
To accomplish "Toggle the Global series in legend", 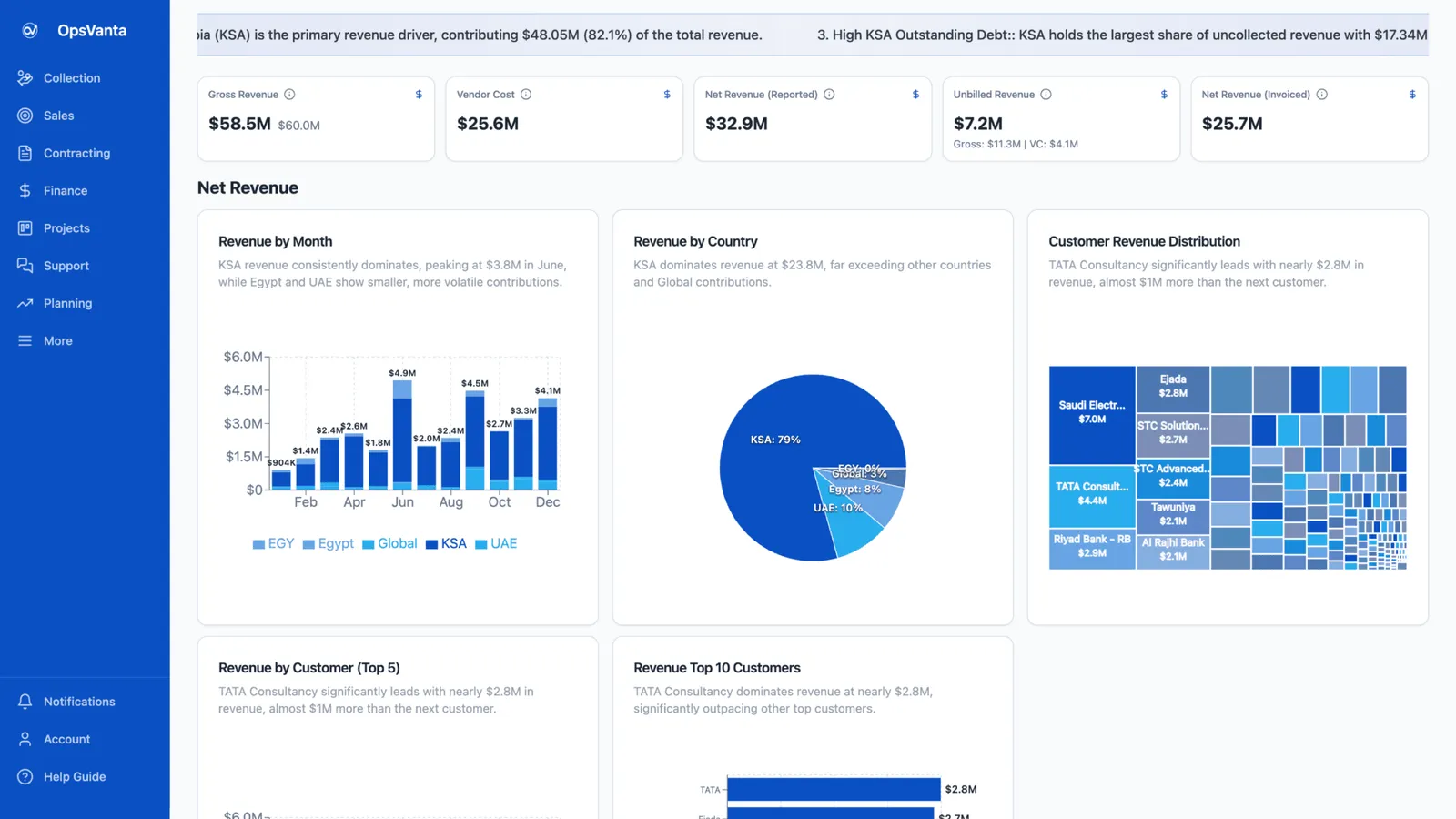I will click(x=389, y=543).
